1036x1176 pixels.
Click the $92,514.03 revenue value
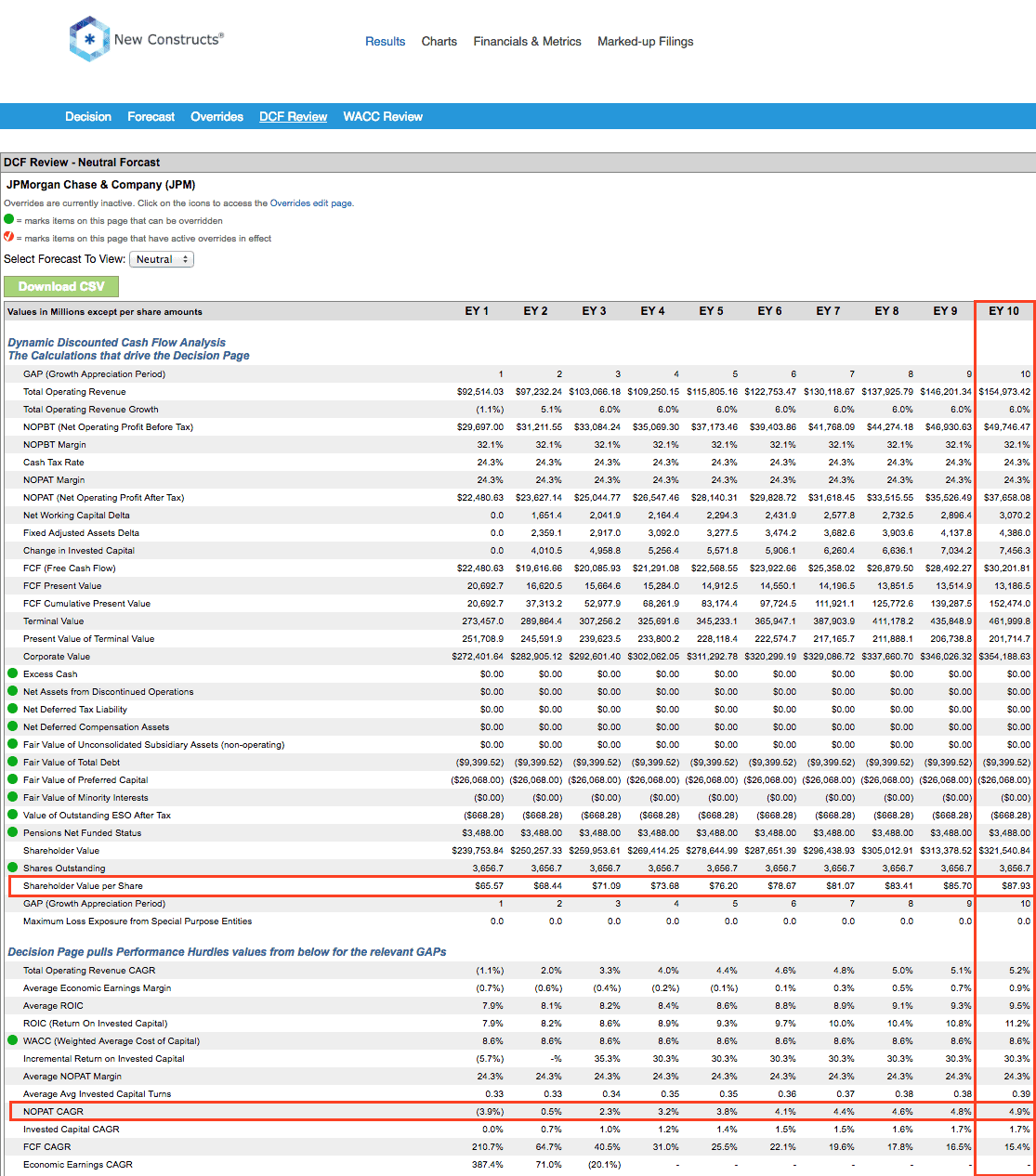pyautogui.click(x=480, y=391)
